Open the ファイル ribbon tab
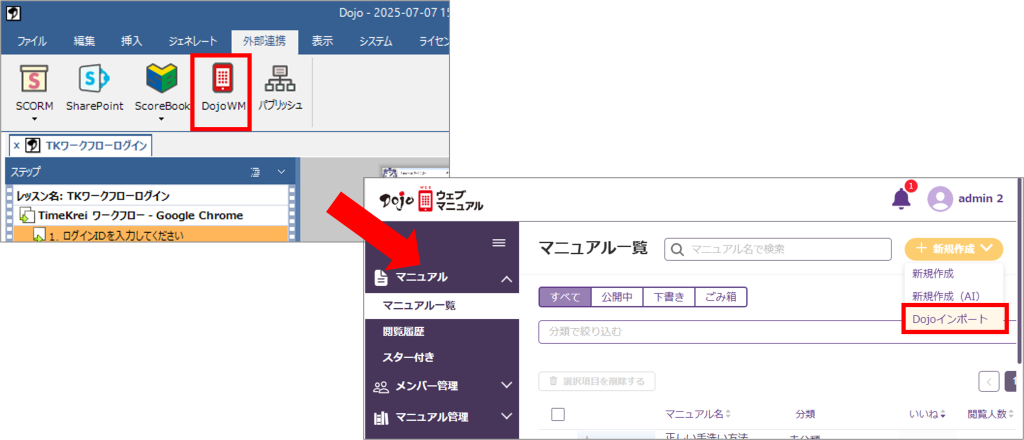 (31, 42)
